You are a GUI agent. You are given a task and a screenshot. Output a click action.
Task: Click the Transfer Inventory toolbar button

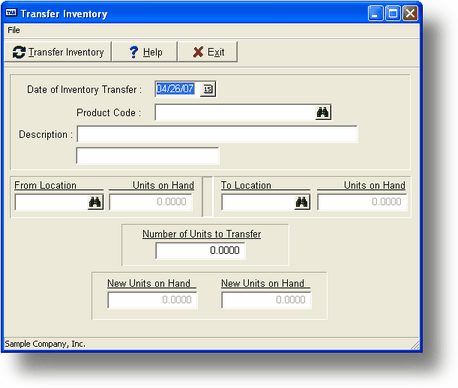tap(58, 52)
